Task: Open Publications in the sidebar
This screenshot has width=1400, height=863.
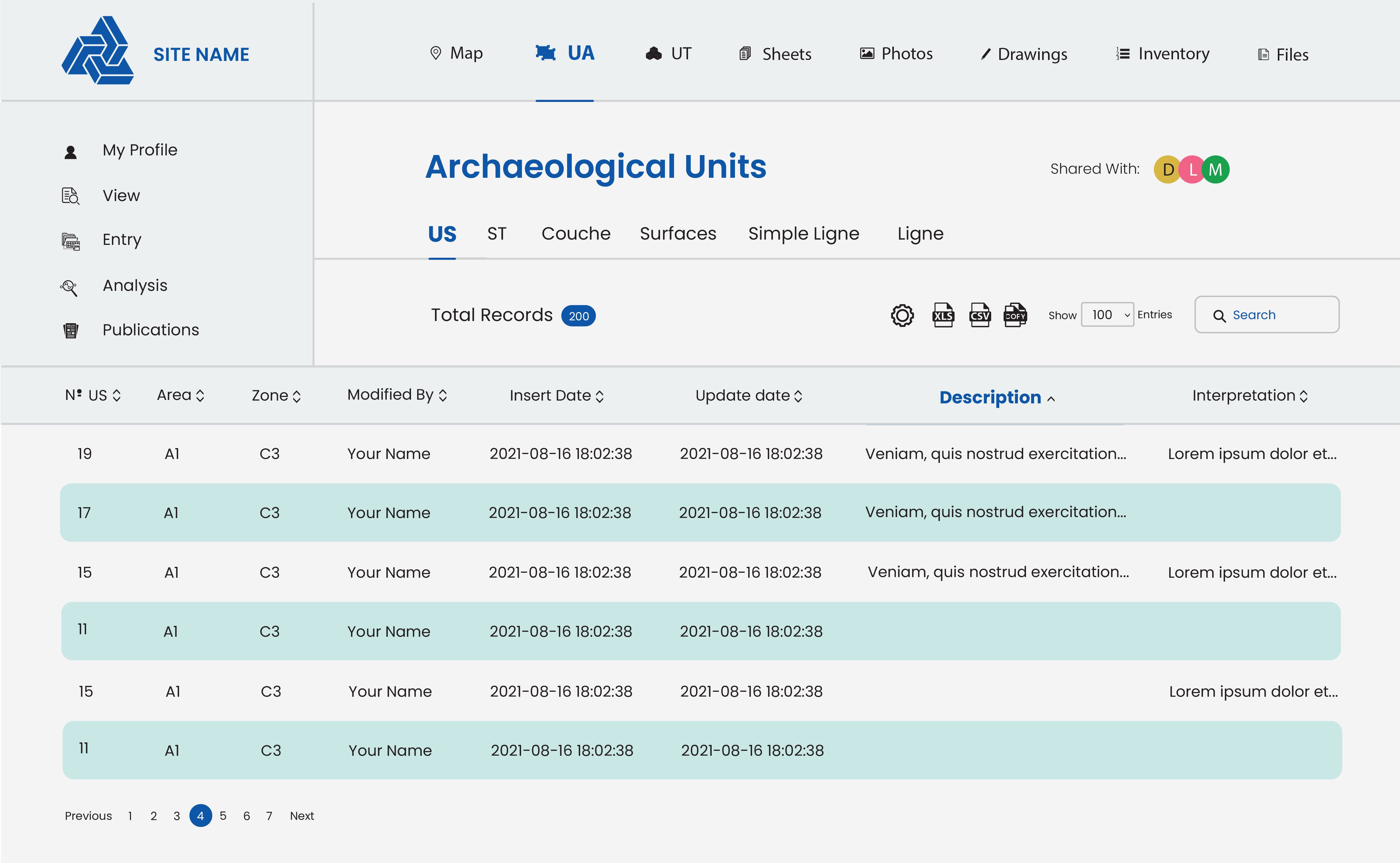Action: click(150, 330)
